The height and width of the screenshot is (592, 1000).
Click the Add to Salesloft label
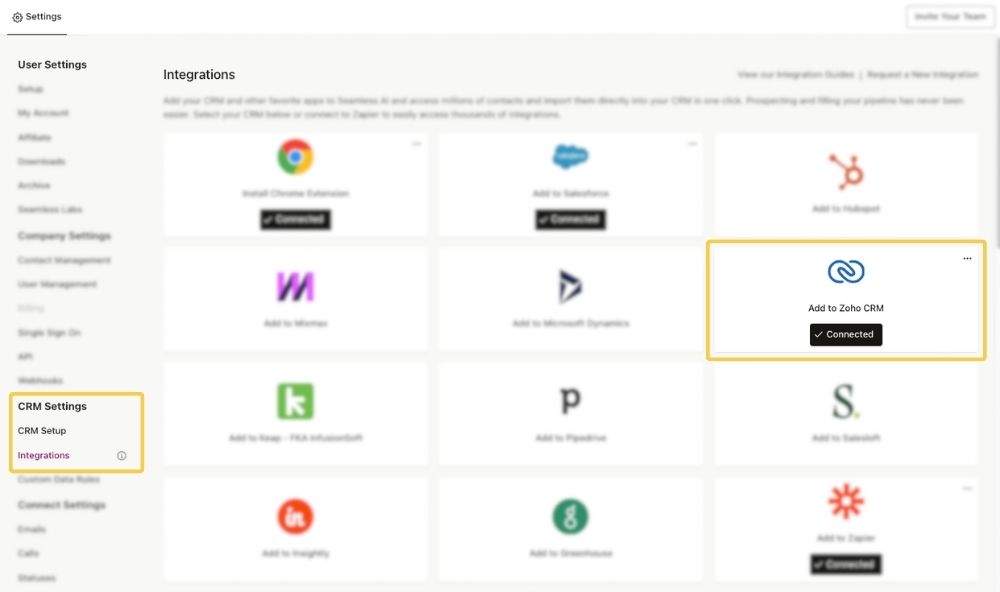tap(846, 438)
